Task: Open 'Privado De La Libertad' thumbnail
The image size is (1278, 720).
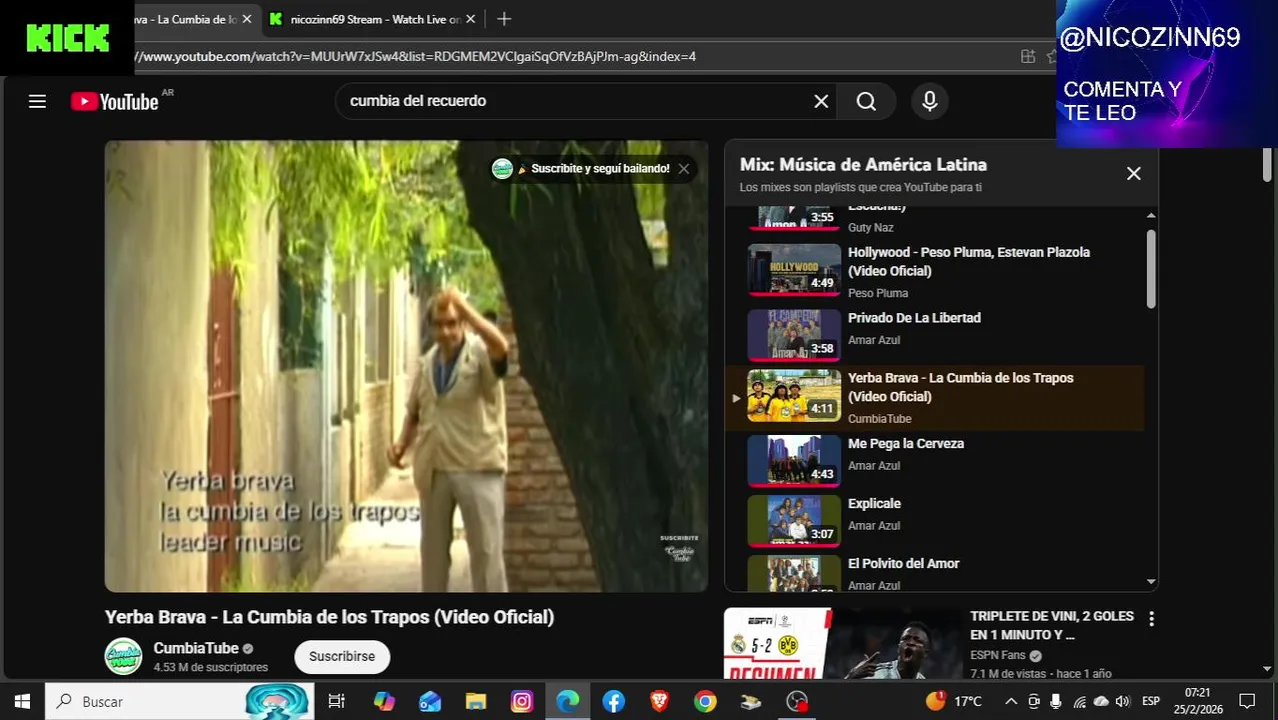Action: coord(794,335)
